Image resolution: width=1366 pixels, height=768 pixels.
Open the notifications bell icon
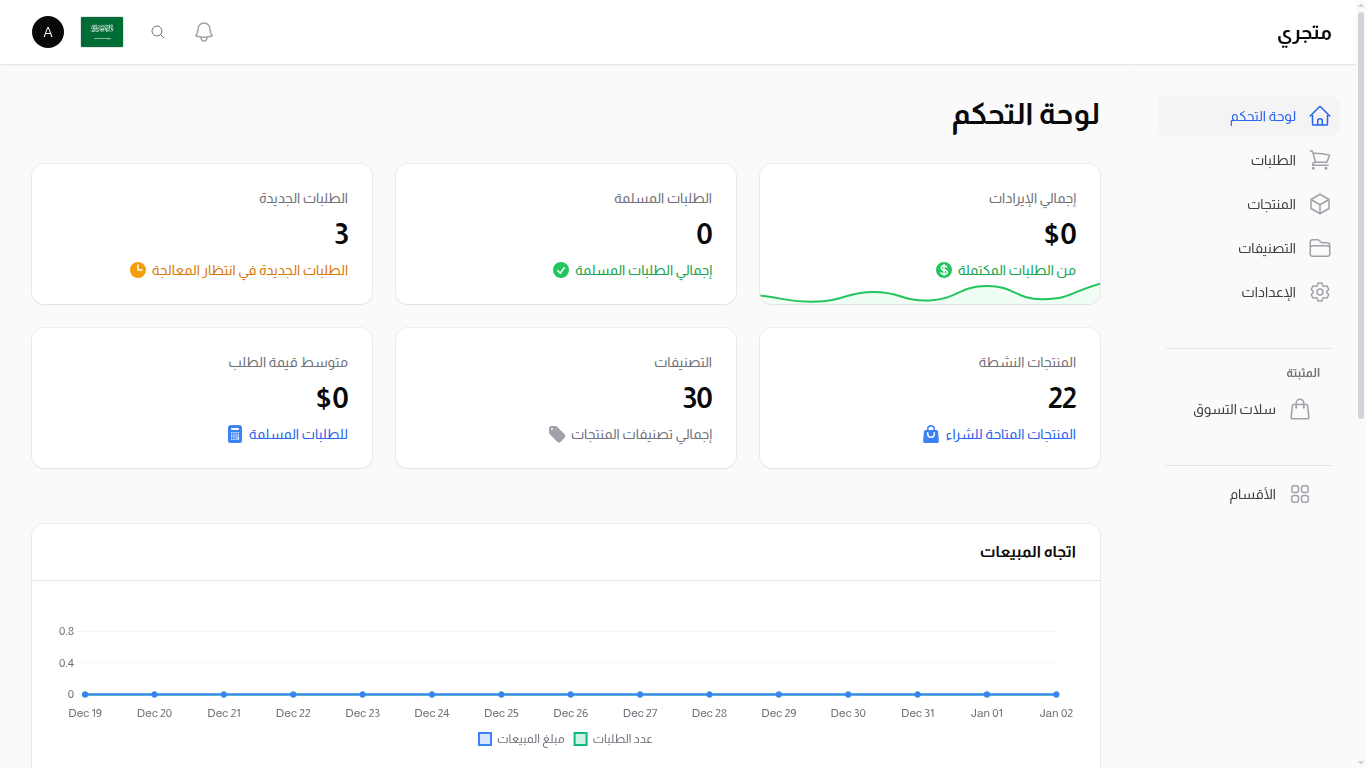click(x=203, y=31)
